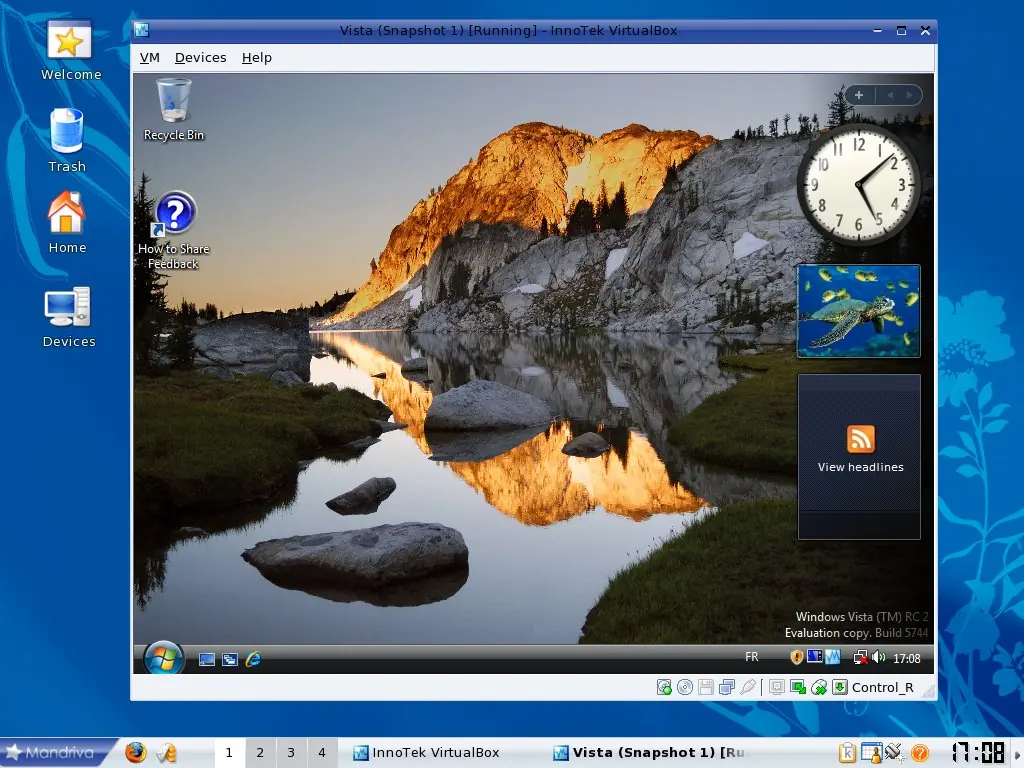
Task: Open the FR language selector on the taskbar
Action: point(751,657)
